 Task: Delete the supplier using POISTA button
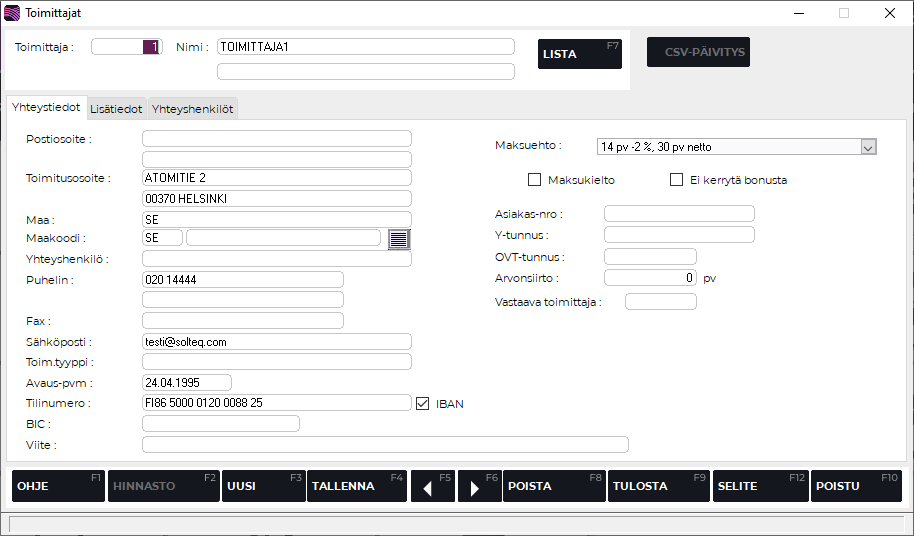(x=554, y=486)
